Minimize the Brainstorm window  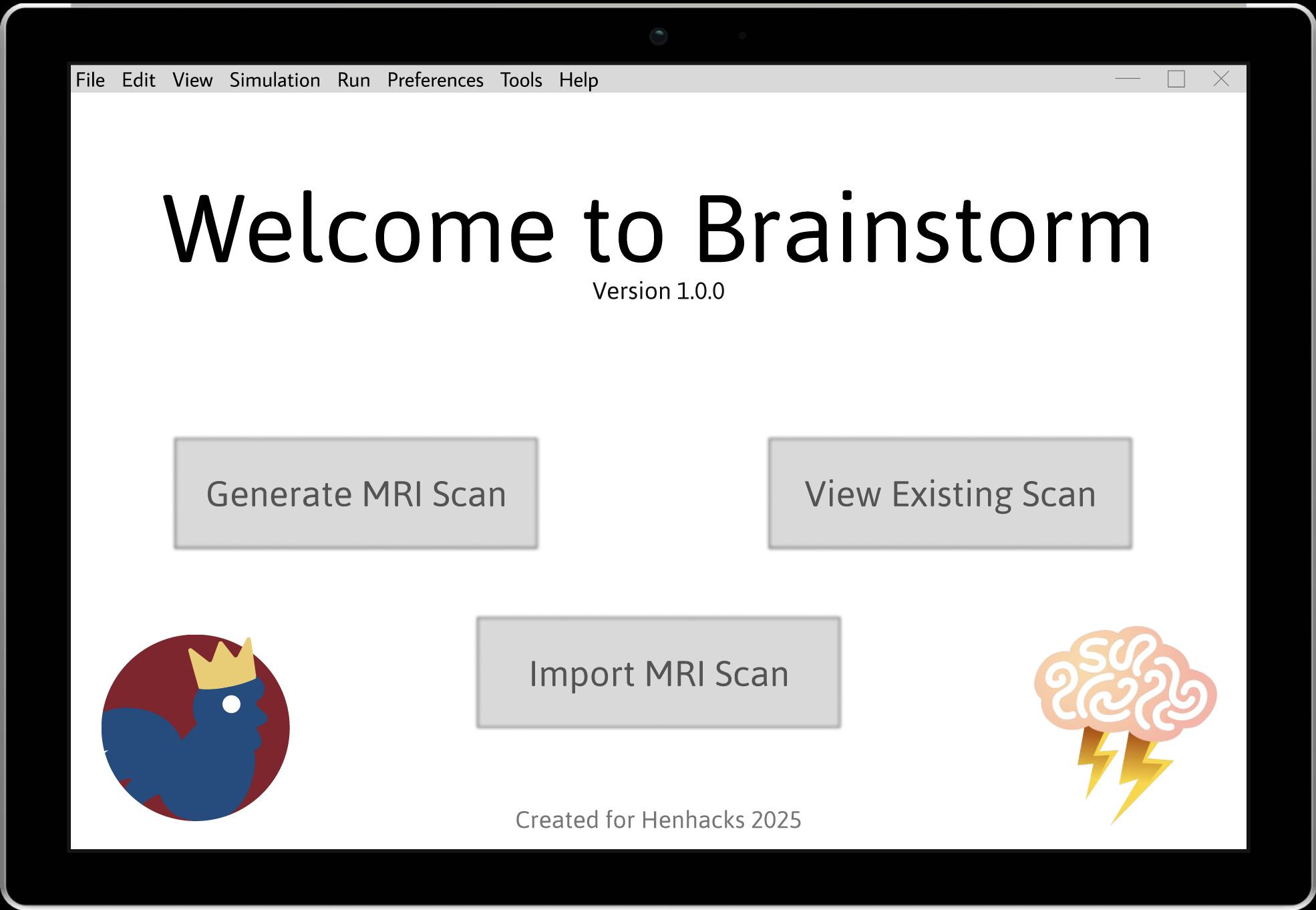click(1128, 79)
